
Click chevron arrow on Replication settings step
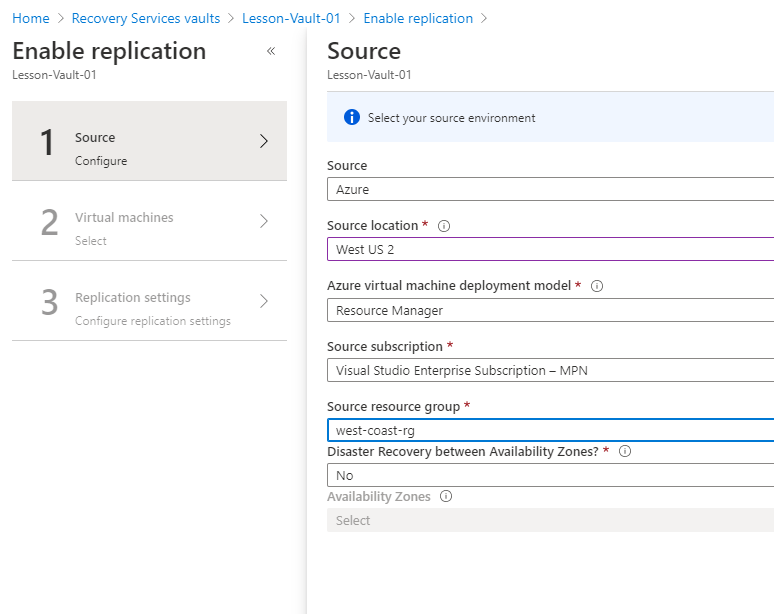264,301
